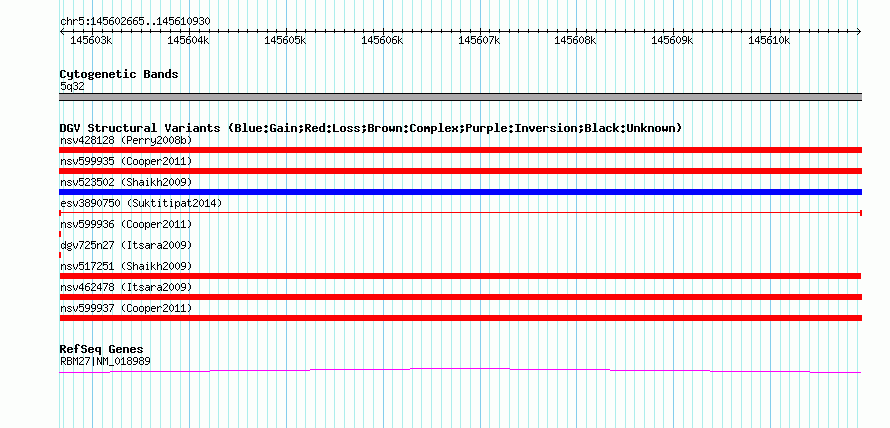The height and width of the screenshot is (428, 890).
Task: Open variant nsv428128 (Perry2008b) label
Action: click(126, 140)
